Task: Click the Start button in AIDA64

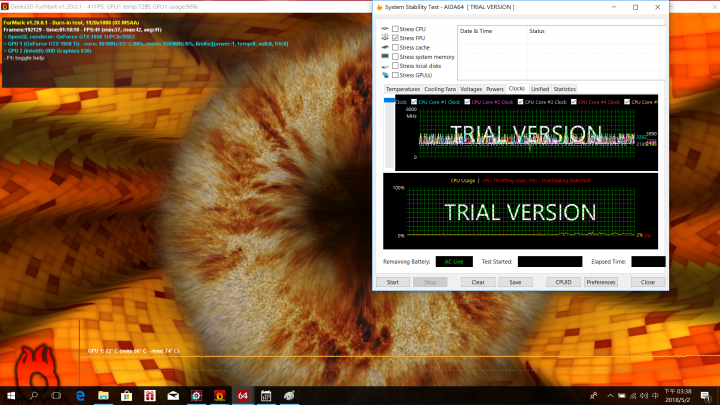Action: coord(393,282)
